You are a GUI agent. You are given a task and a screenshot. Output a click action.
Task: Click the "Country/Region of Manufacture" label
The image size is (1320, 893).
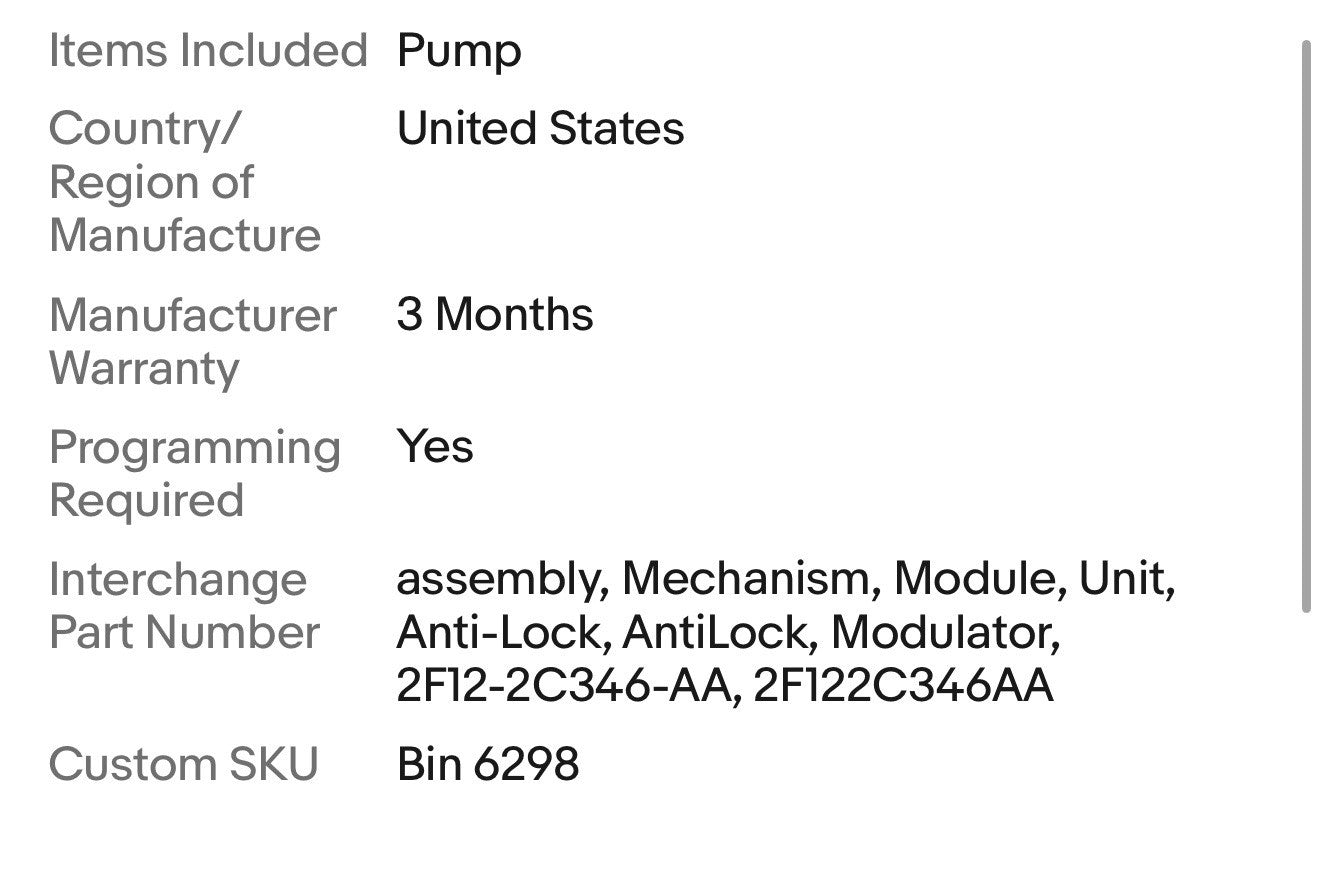click(x=184, y=182)
